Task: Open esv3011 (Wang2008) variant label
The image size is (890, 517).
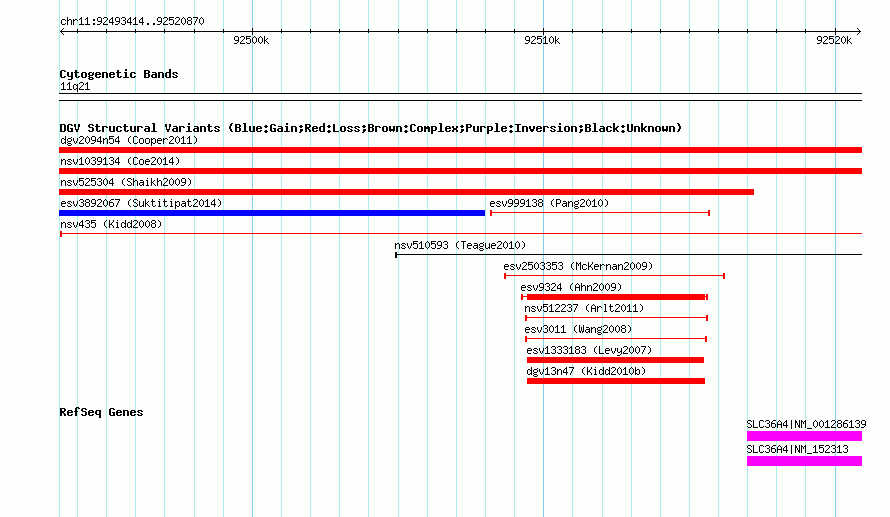Action: click(578, 329)
